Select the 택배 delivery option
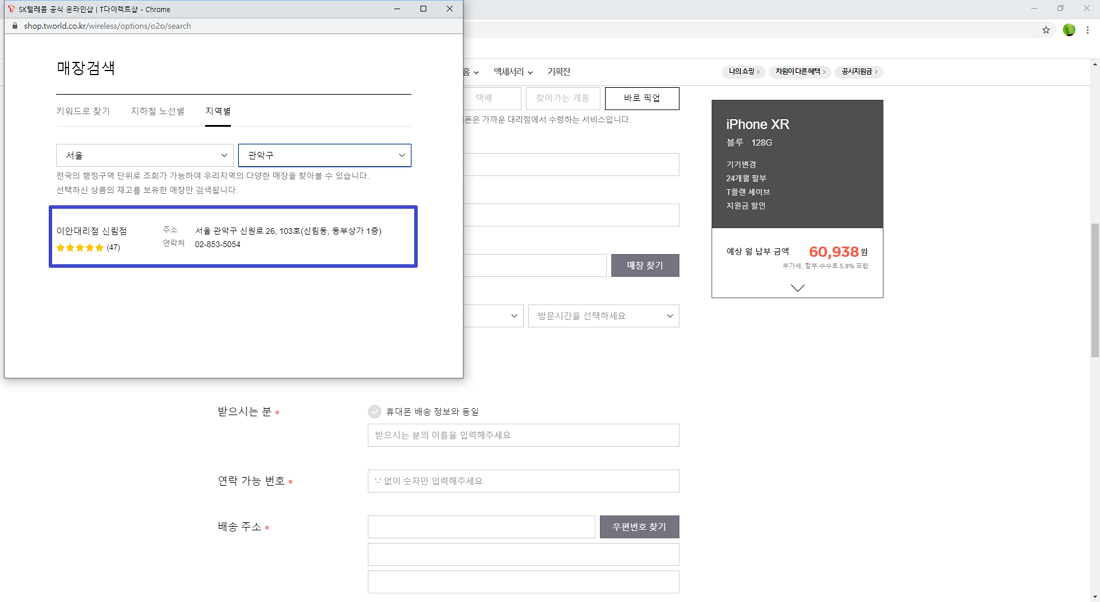 click(492, 98)
